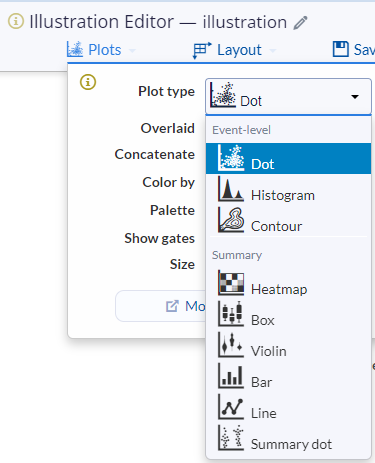This screenshot has width=375, height=463.
Task: Click the Summary dot plot icon
Action: click(x=231, y=438)
